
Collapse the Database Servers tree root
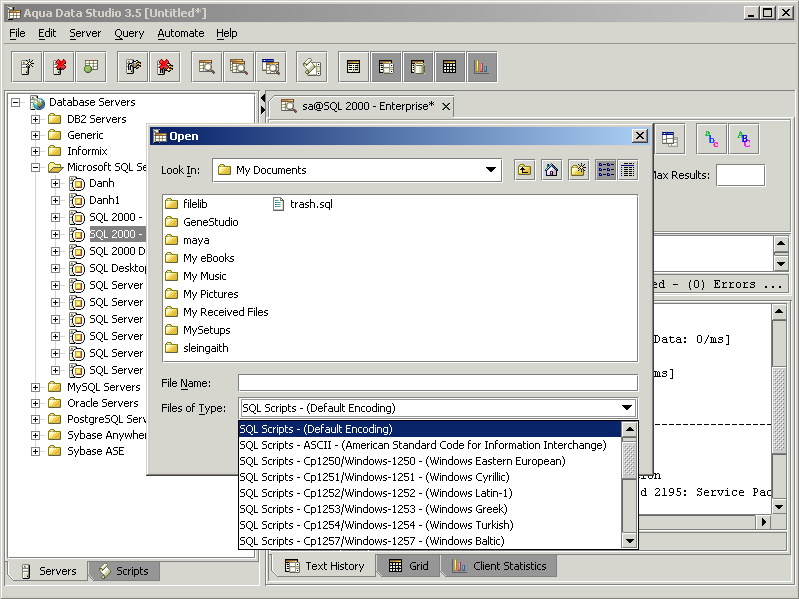[x=16, y=102]
